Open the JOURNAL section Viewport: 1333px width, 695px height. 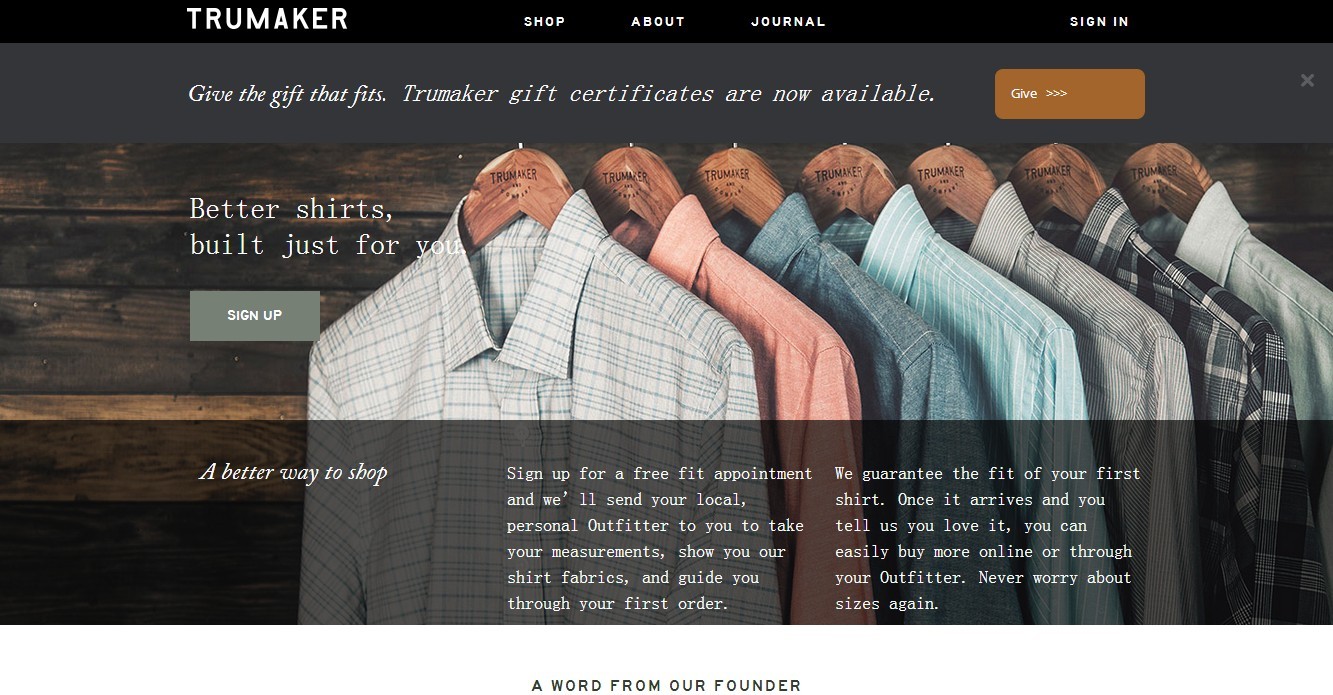click(x=789, y=21)
